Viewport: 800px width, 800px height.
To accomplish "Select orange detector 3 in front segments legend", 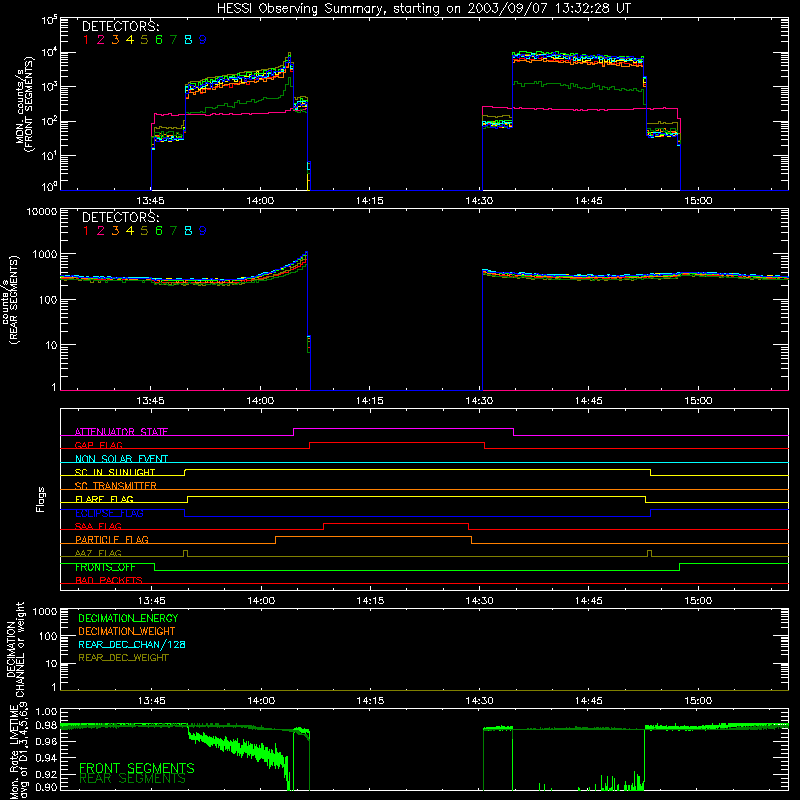I will coord(115,40).
